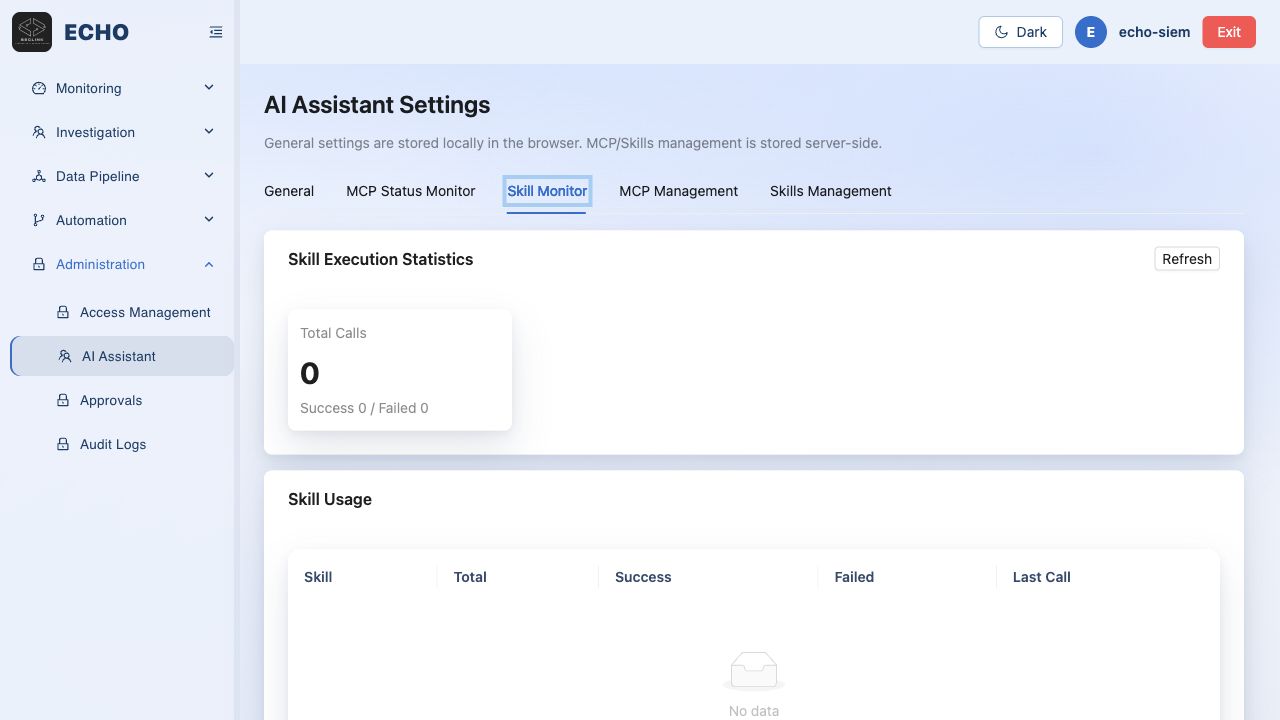The image size is (1280, 720).
Task: Click the echo-siem user avatar
Action: tap(1091, 32)
